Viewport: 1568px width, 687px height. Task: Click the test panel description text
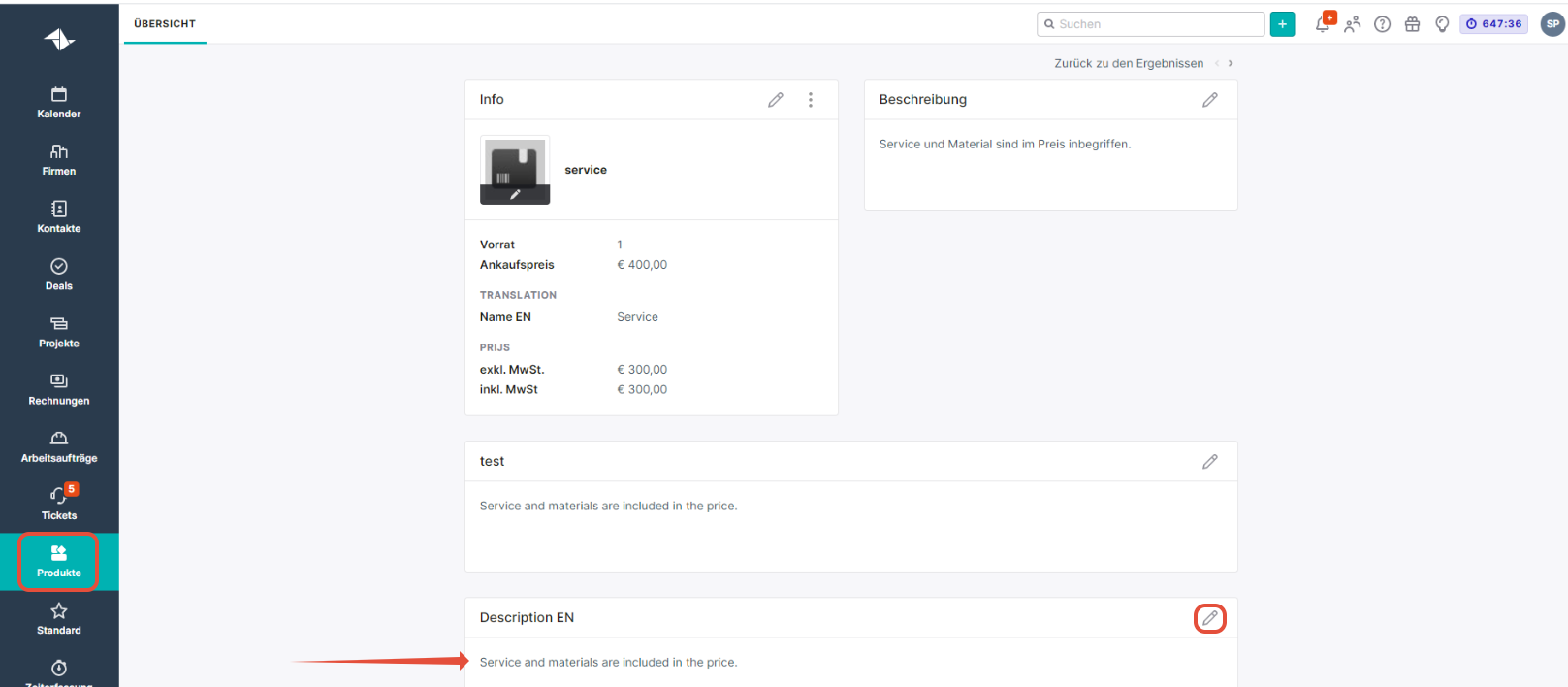pos(608,507)
